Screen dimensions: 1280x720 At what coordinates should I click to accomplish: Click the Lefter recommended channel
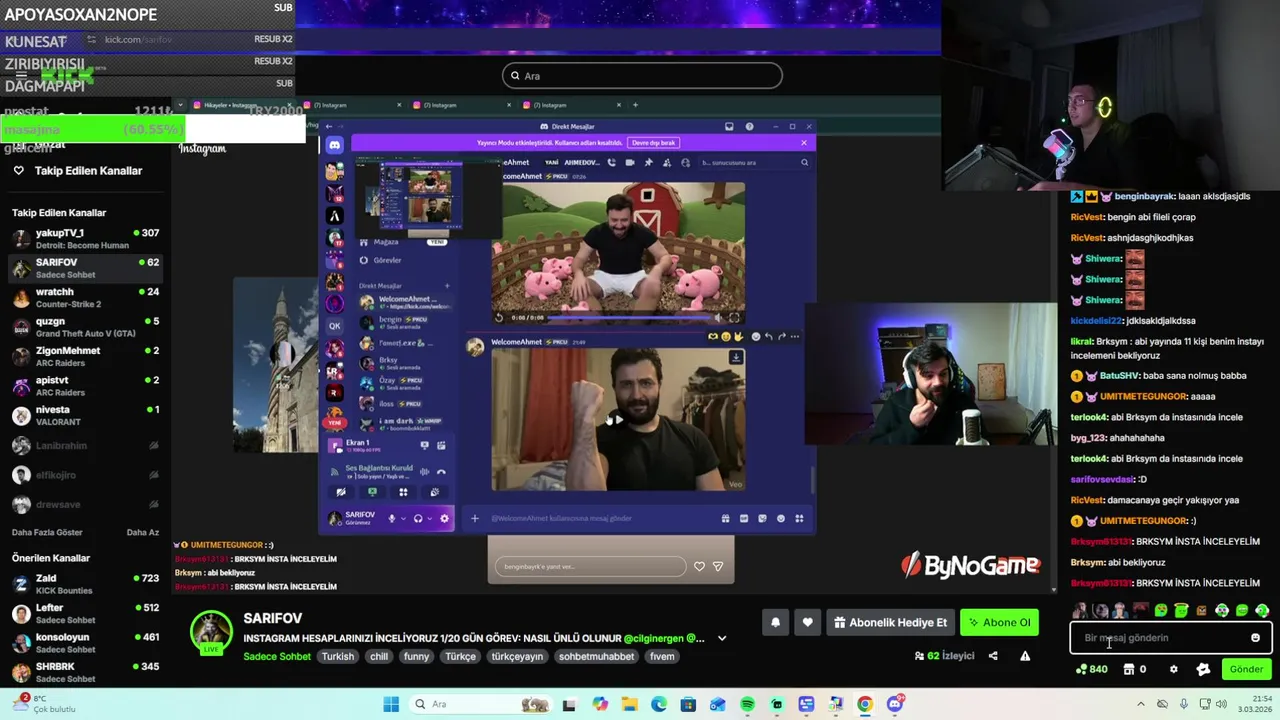pos(85,613)
